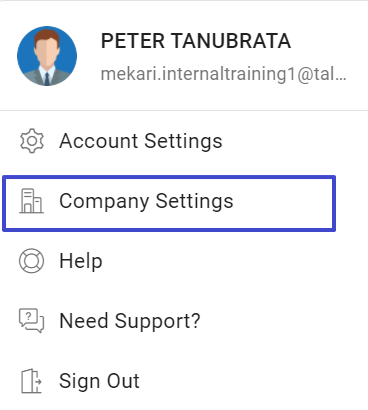368x410 pixels.
Task: Click the Company Settings building icon
Action: coord(31,201)
